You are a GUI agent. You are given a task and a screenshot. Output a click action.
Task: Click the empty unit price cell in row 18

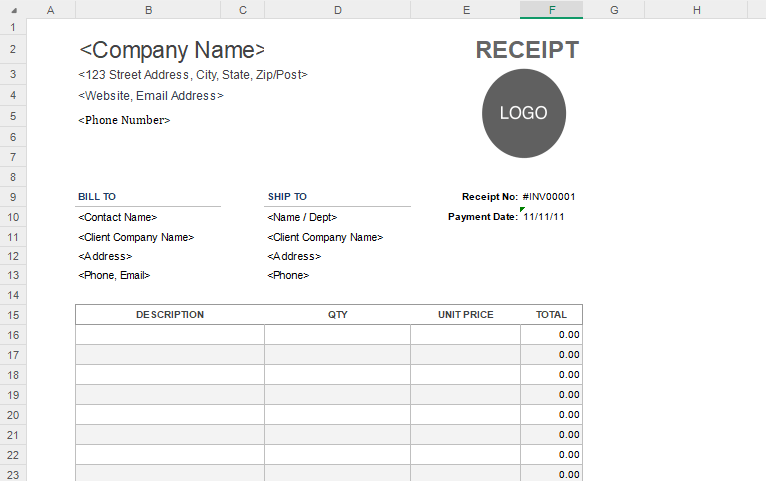pyautogui.click(x=466, y=375)
